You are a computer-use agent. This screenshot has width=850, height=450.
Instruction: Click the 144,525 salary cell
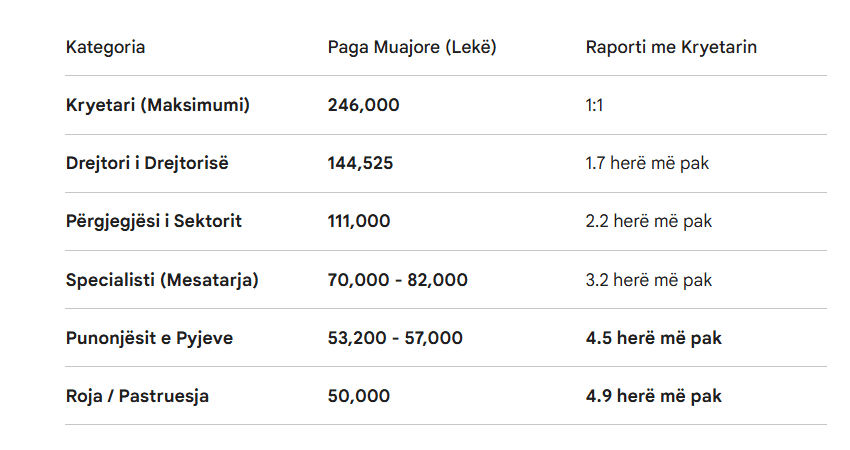coord(360,163)
